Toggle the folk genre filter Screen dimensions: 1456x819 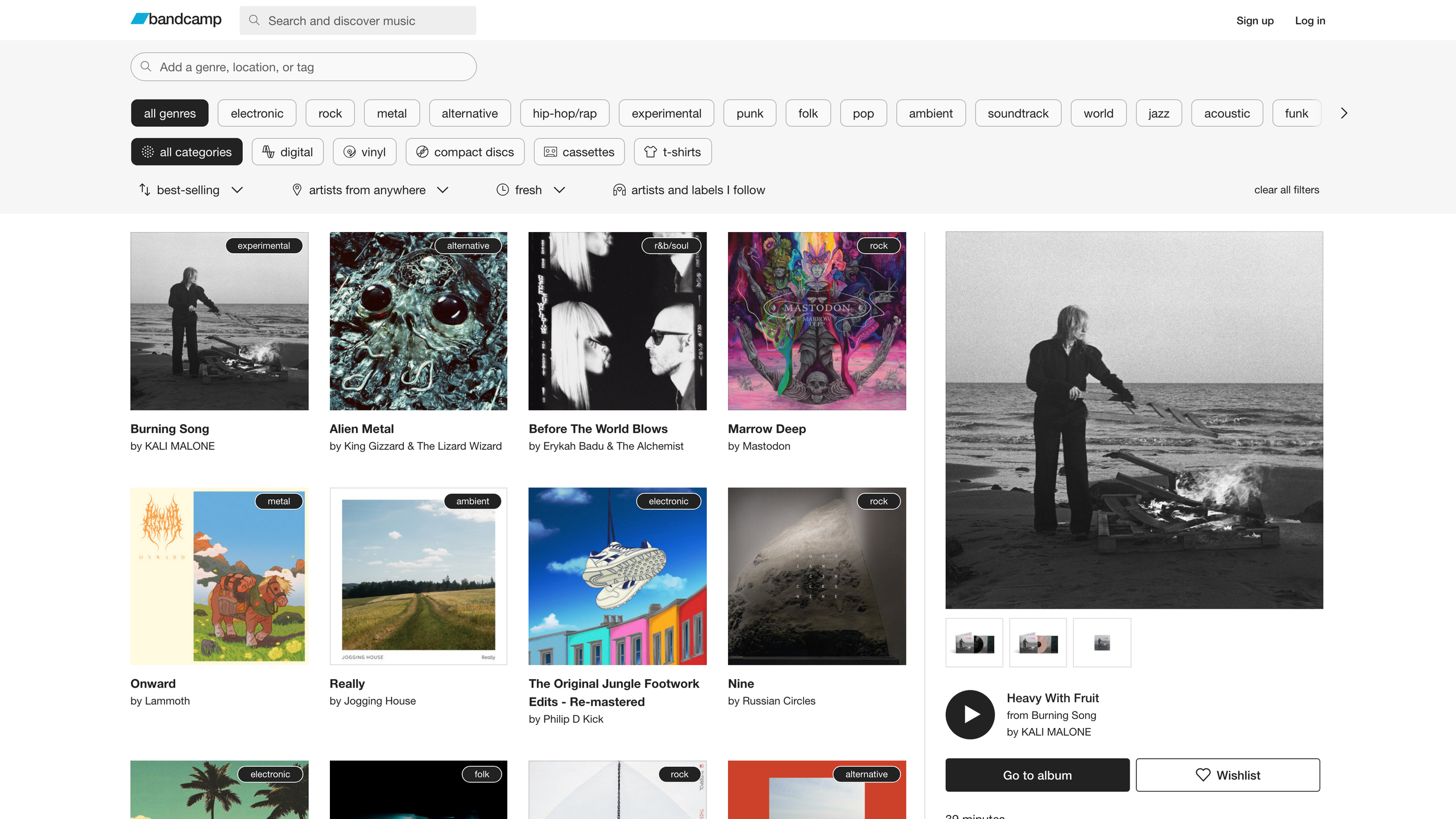pos(808,113)
